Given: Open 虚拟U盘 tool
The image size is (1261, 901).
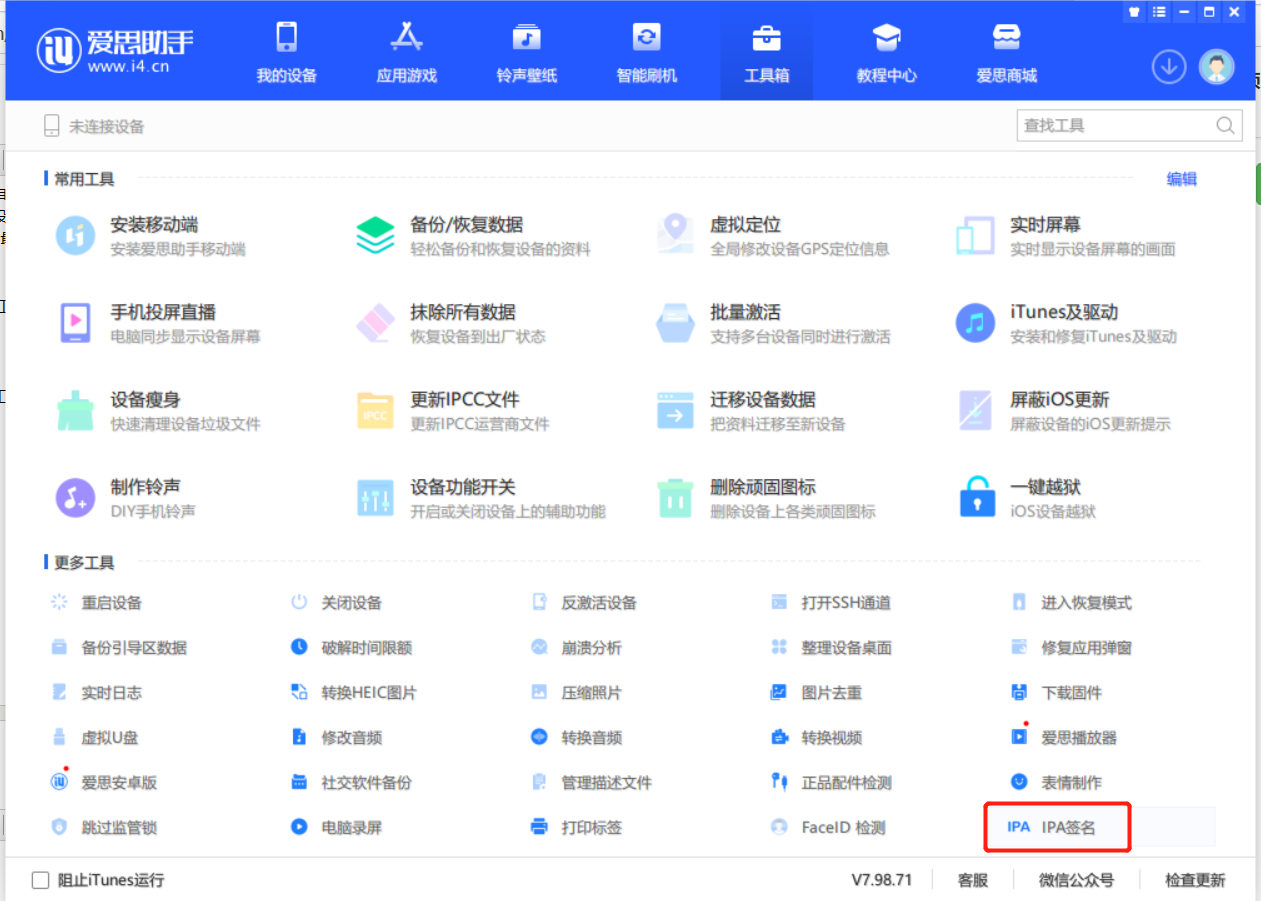Looking at the screenshot, I should pos(95,738).
